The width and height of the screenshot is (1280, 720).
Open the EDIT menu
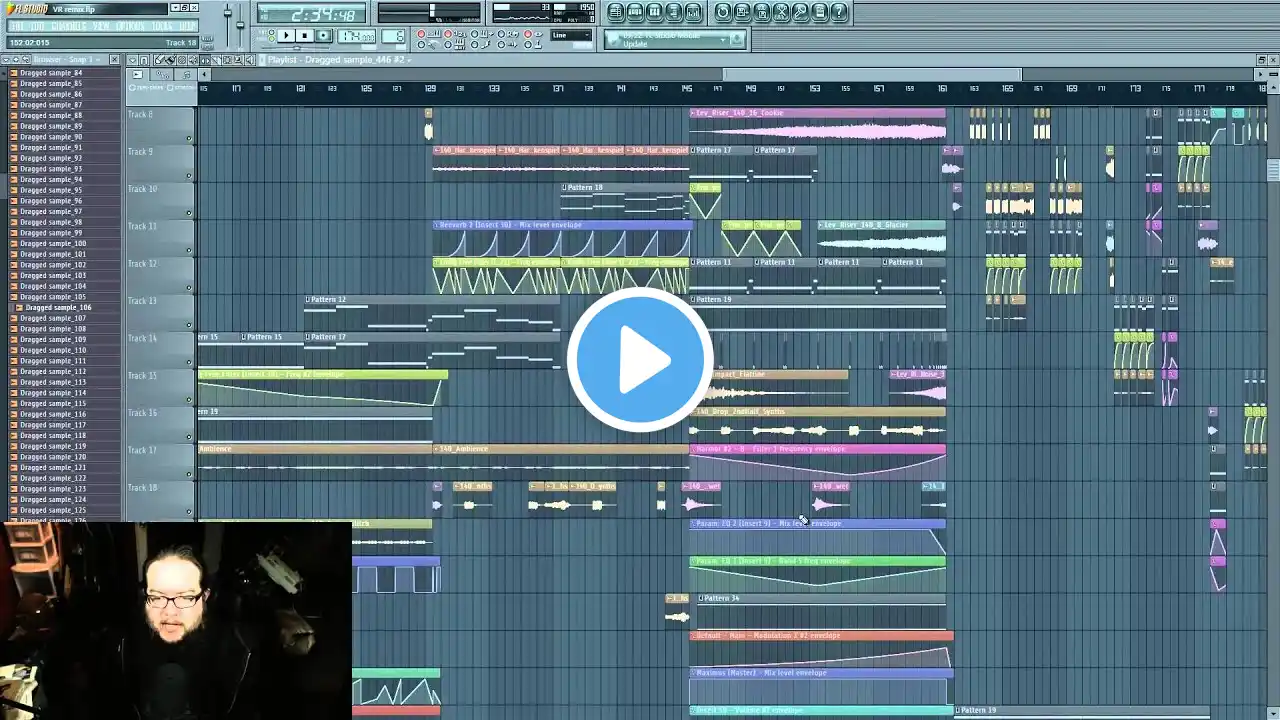(x=37, y=26)
